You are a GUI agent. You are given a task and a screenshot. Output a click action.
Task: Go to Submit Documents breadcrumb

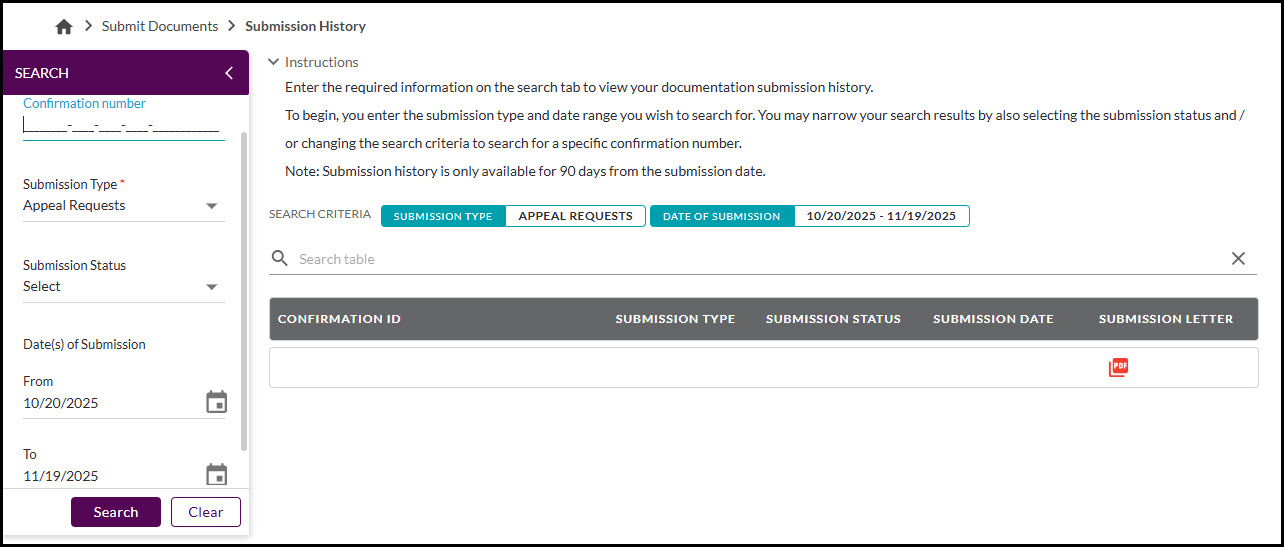pos(160,27)
